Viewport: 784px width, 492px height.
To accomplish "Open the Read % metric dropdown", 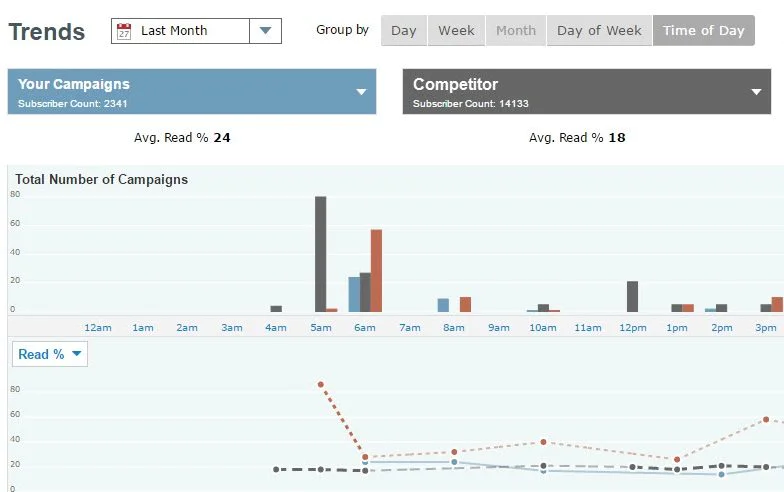I will click(50, 354).
